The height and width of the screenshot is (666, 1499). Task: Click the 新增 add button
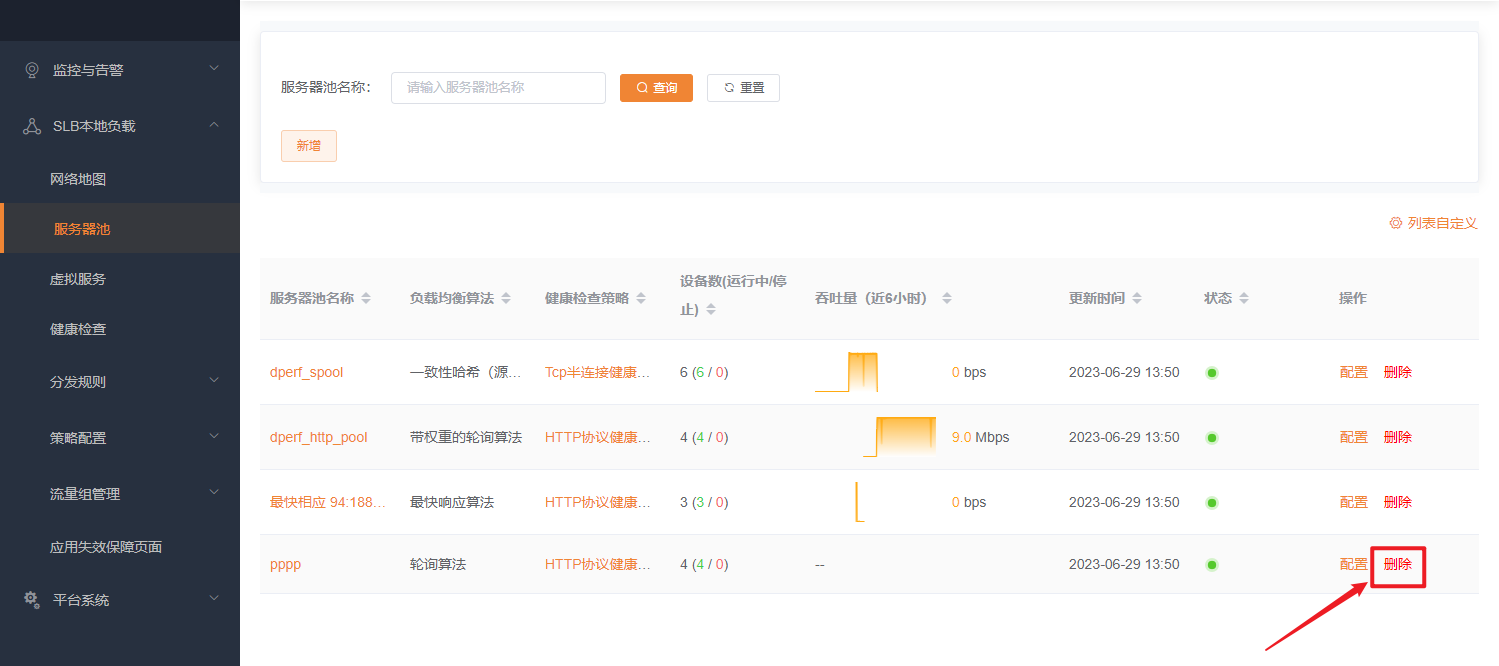tap(309, 146)
